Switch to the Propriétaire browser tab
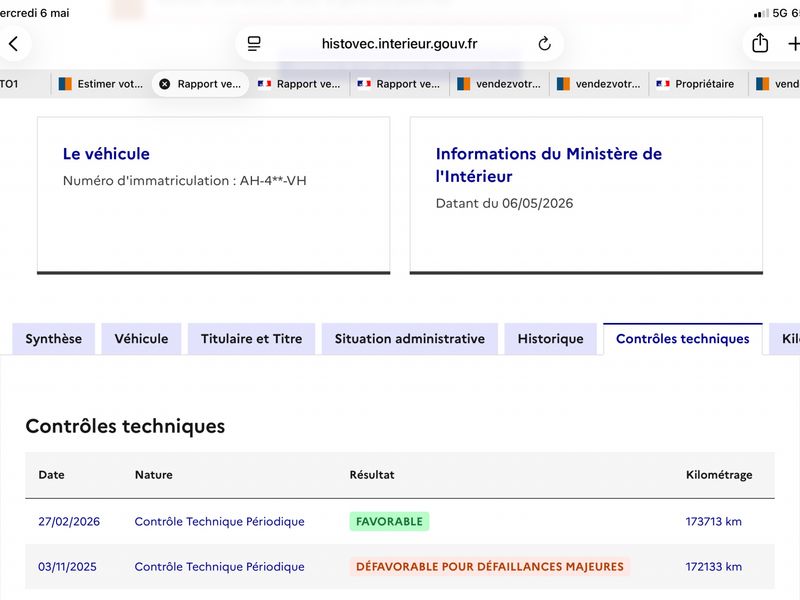 pyautogui.click(x=698, y=84)
